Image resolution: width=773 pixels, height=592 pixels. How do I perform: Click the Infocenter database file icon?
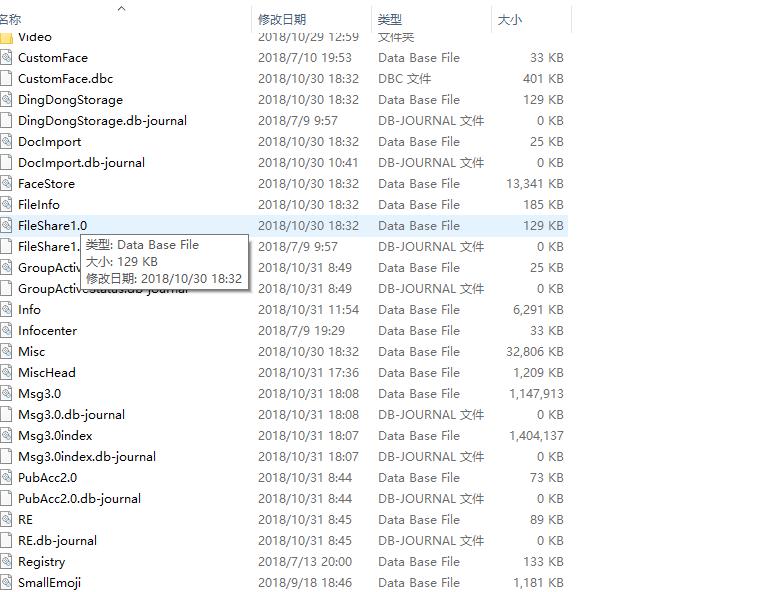click(6, 331)
